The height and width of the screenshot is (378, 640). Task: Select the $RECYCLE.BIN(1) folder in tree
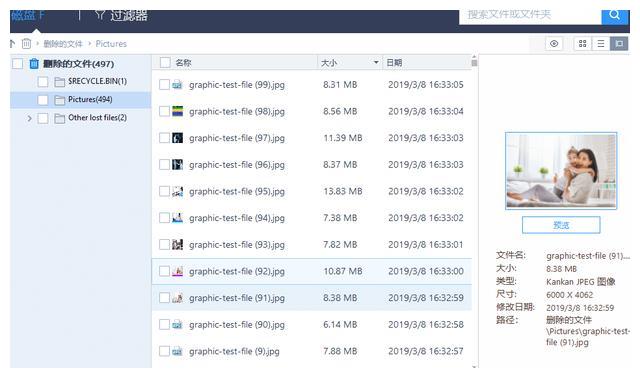pos(97,81)
